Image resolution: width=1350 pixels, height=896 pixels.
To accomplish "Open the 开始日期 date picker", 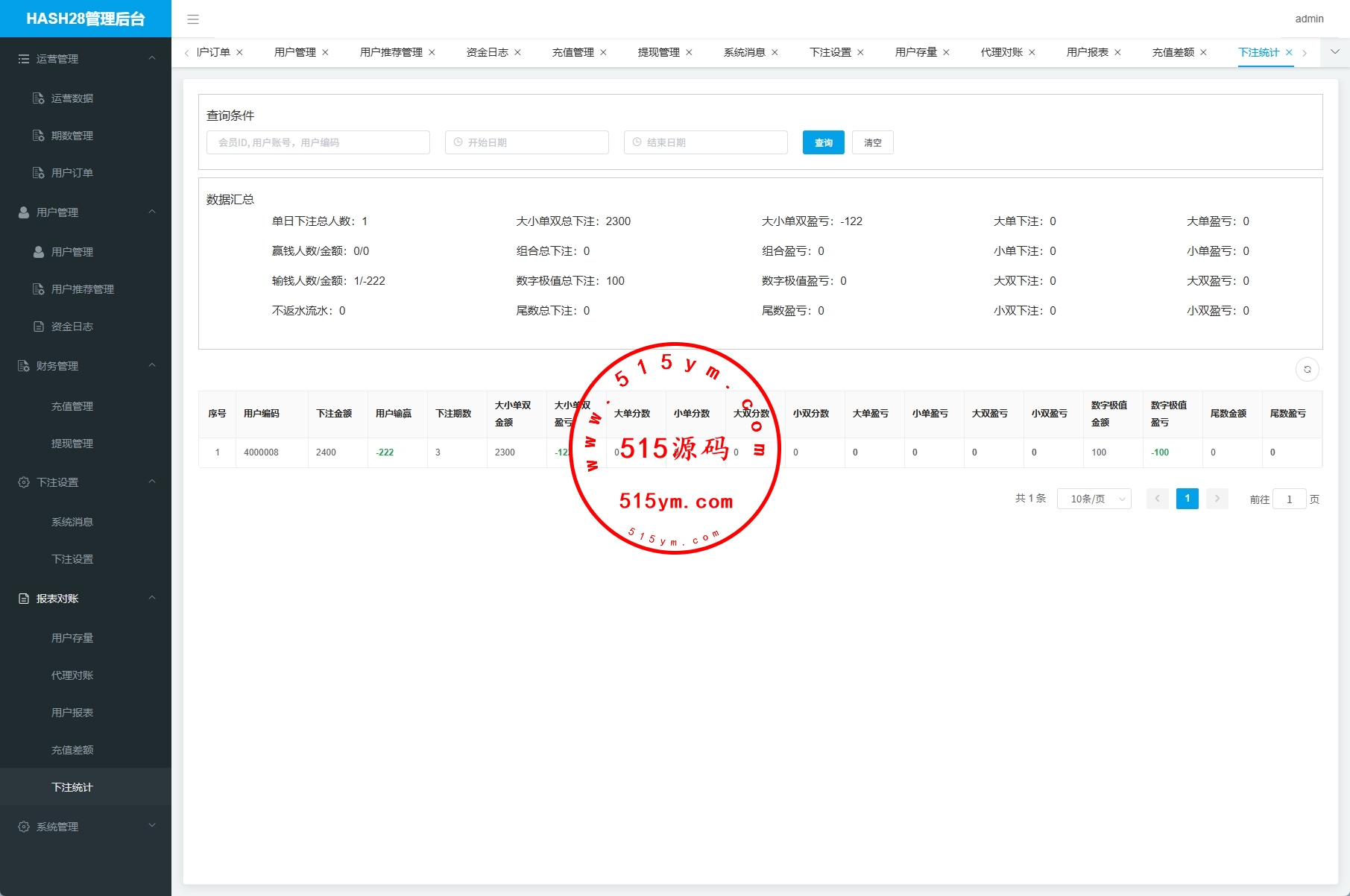I will [527, 142].
